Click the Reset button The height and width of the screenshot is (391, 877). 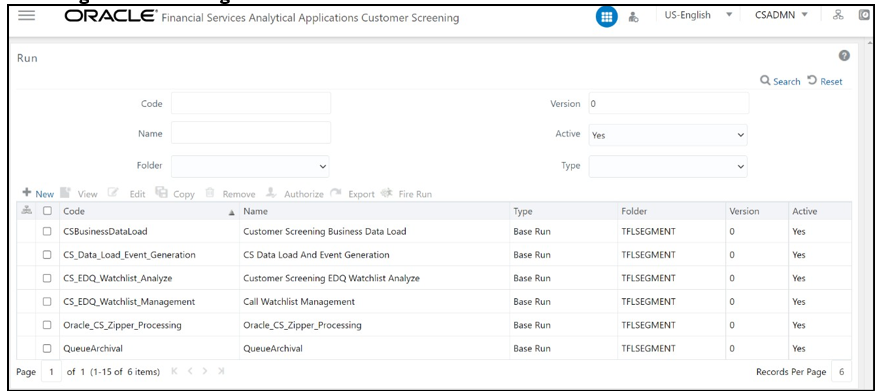click(x=826, y=81)
